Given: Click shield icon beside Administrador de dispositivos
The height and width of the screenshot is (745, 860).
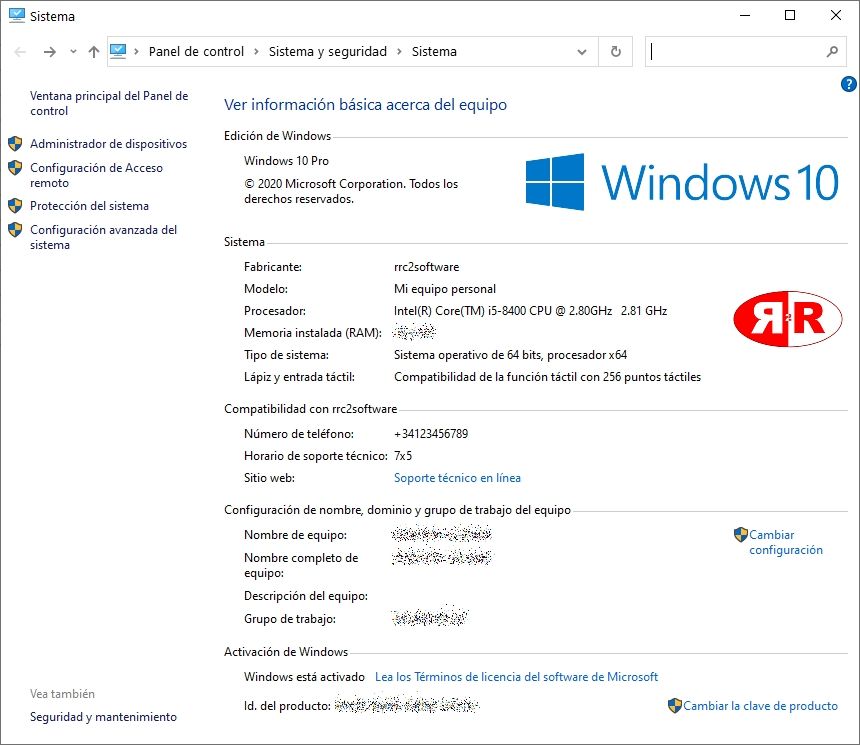Looking at the screenshot, I should point(15,144).
